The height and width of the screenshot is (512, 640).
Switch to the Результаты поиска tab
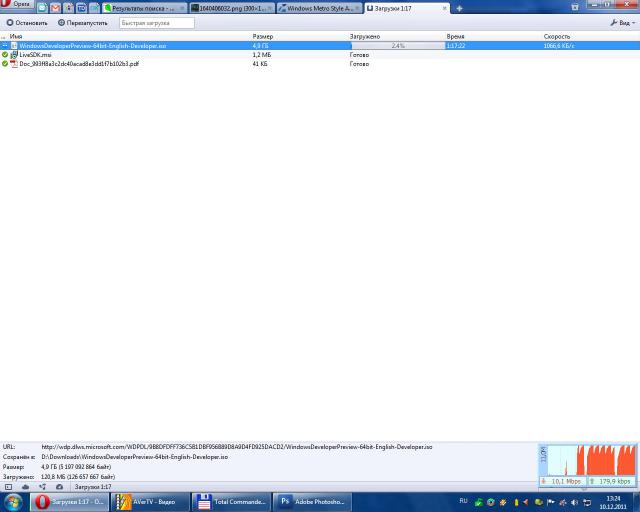144,8
